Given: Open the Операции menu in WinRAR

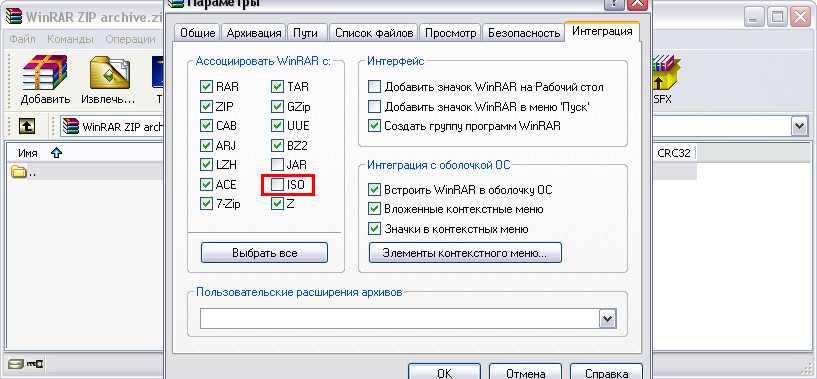Looking at the screenshot, I should coord(130,39).
